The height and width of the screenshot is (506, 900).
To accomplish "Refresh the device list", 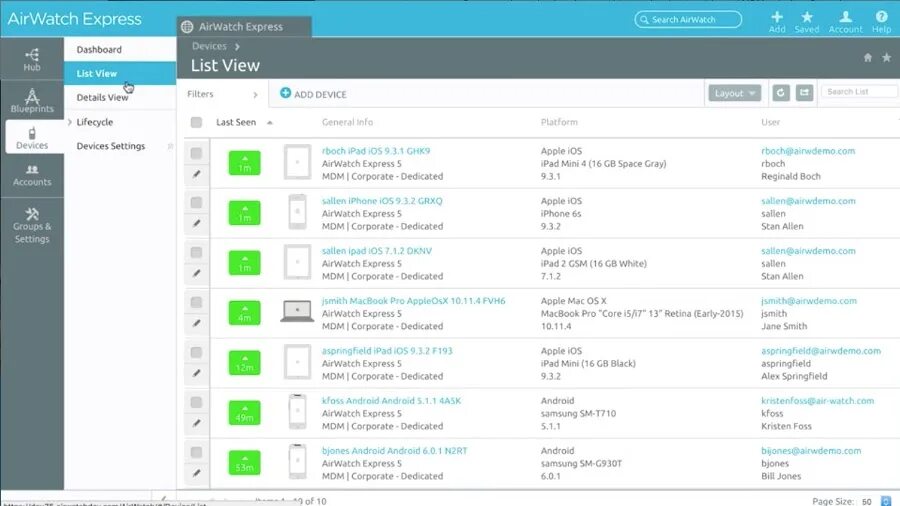I will tap(781, 93).
